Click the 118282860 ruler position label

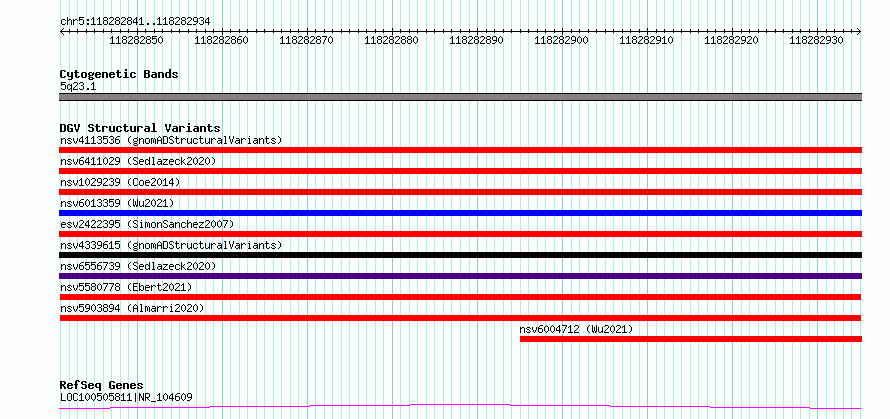click(x=221, y=40)
